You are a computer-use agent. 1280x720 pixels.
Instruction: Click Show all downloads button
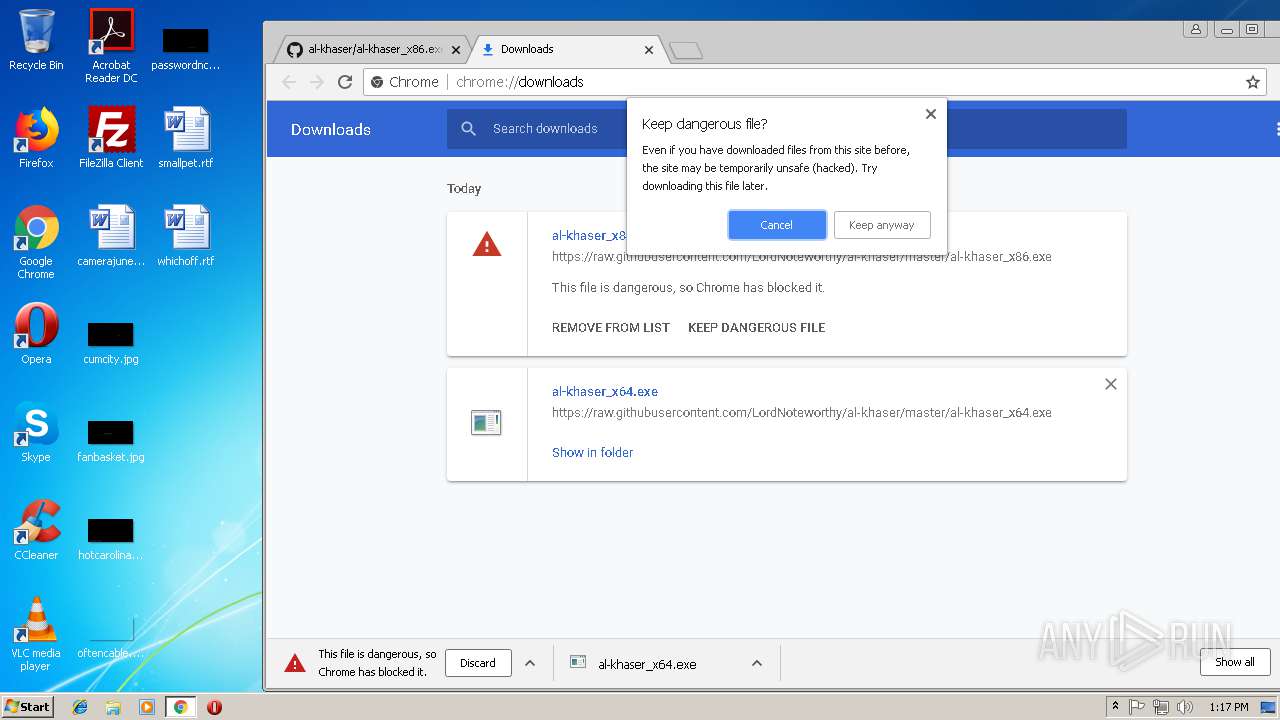click(1235, 662)
